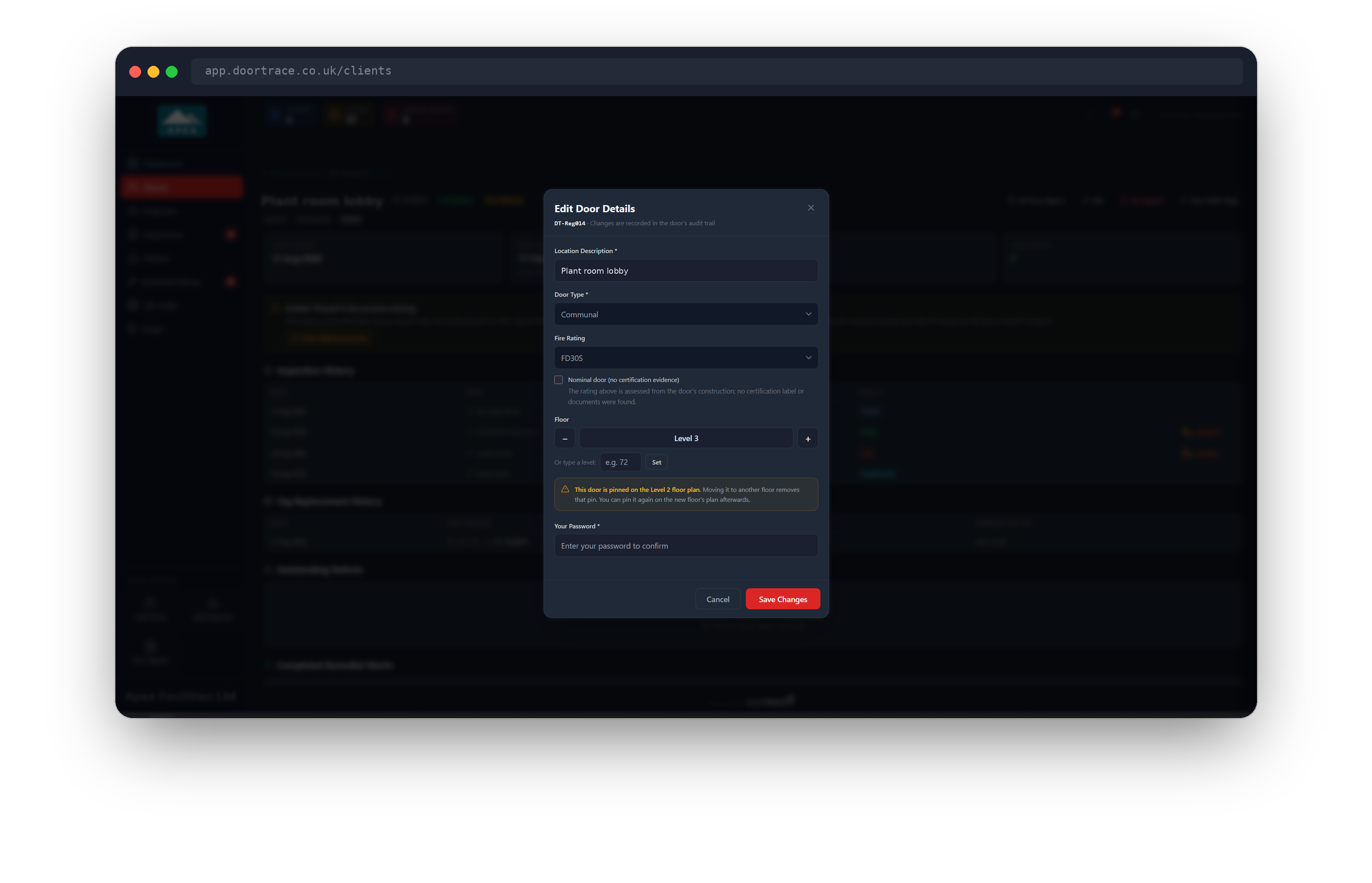Save Changes to door details
This screenshot has height=883, width=1372.
pos(782,599)
